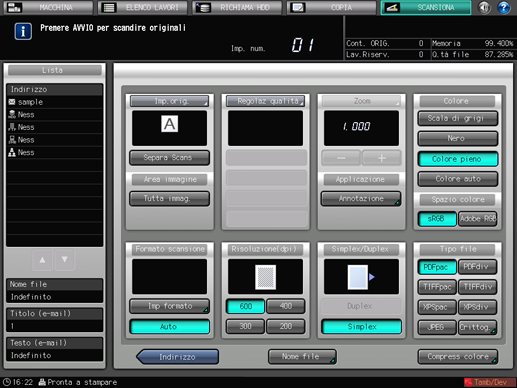
Task: Select the sample address entry
Action: coord(54,102)
